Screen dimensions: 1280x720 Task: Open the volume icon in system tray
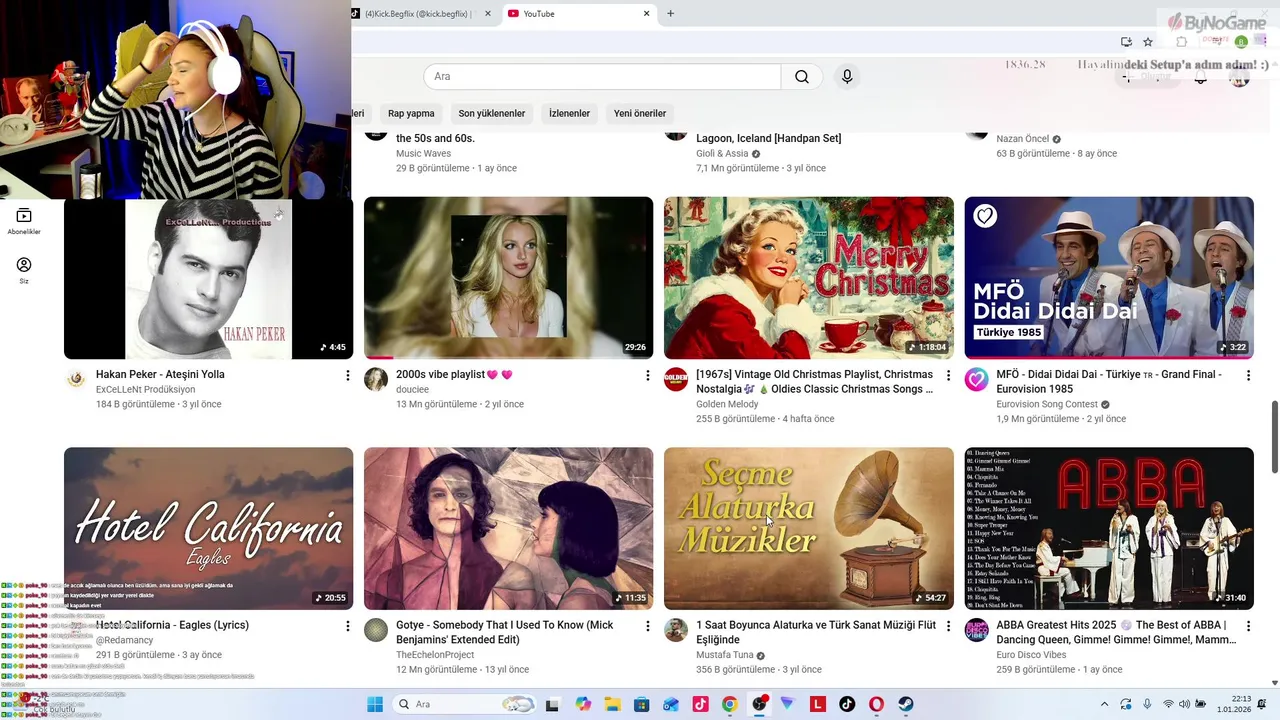[x=1186, y=704]
